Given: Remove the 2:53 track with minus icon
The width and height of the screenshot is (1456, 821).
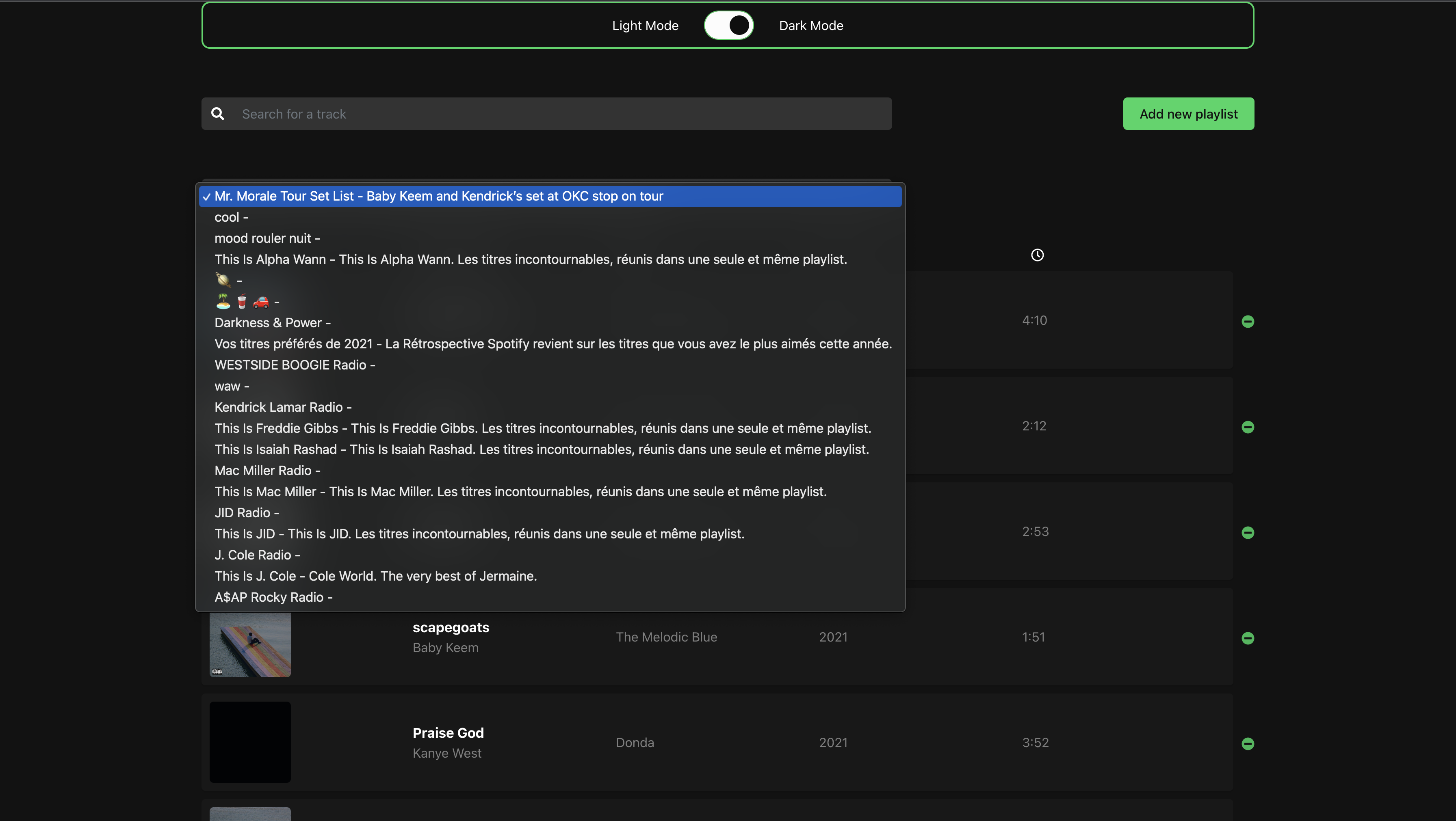Looking at the screenshot, I should 1248,533.
